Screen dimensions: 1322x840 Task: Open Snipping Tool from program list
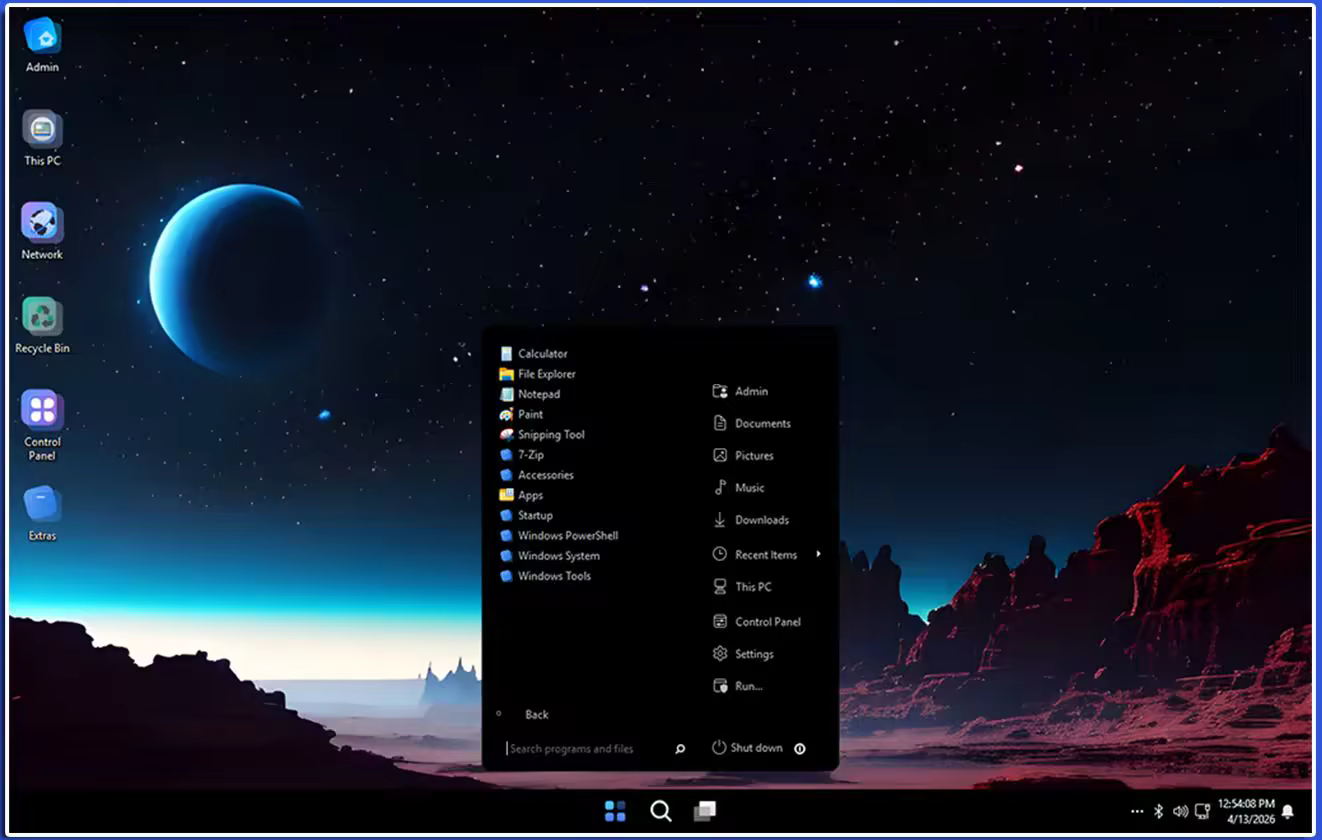point(550,435)
